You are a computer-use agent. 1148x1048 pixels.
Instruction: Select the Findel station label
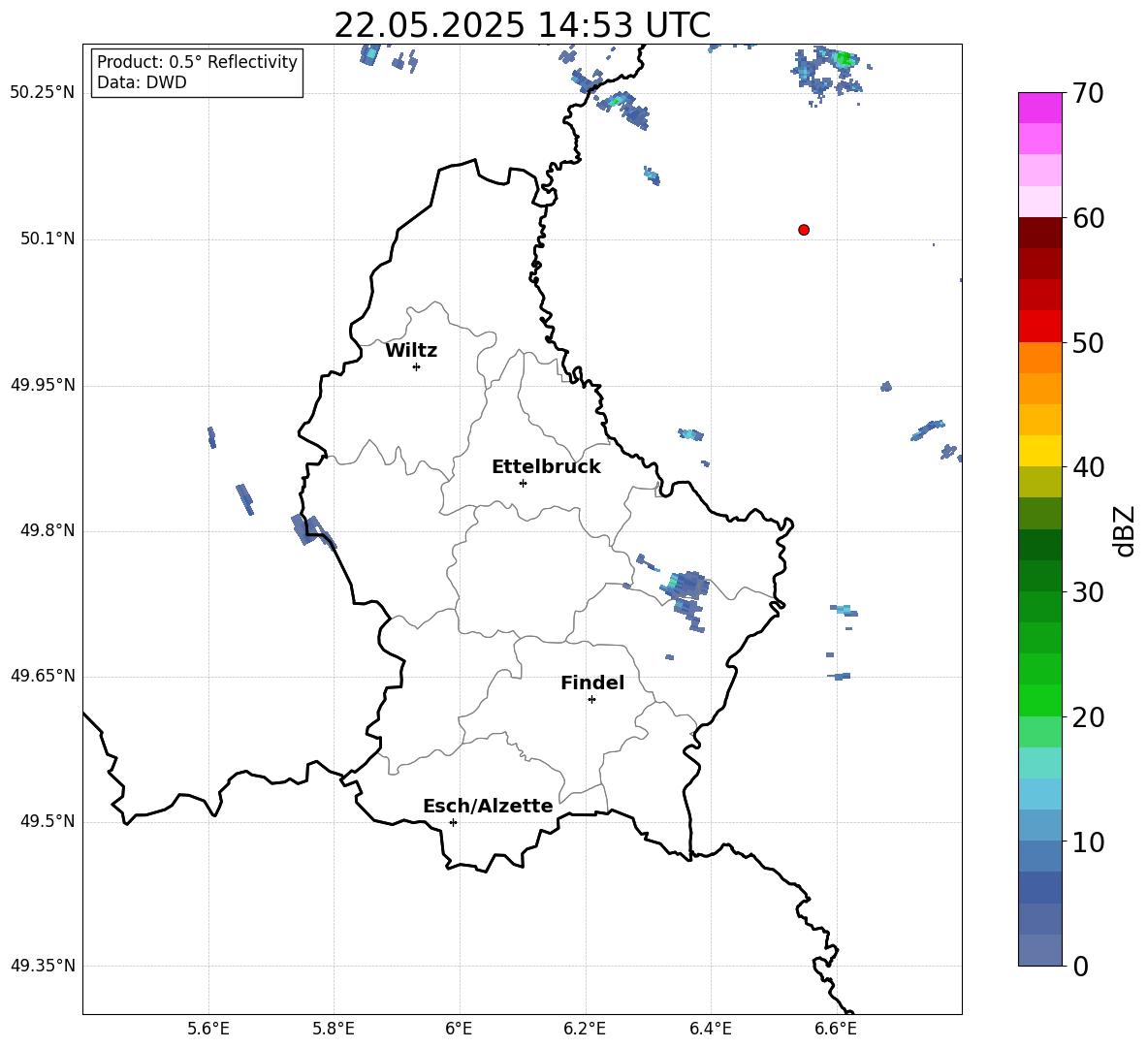[x=592, y=683]
